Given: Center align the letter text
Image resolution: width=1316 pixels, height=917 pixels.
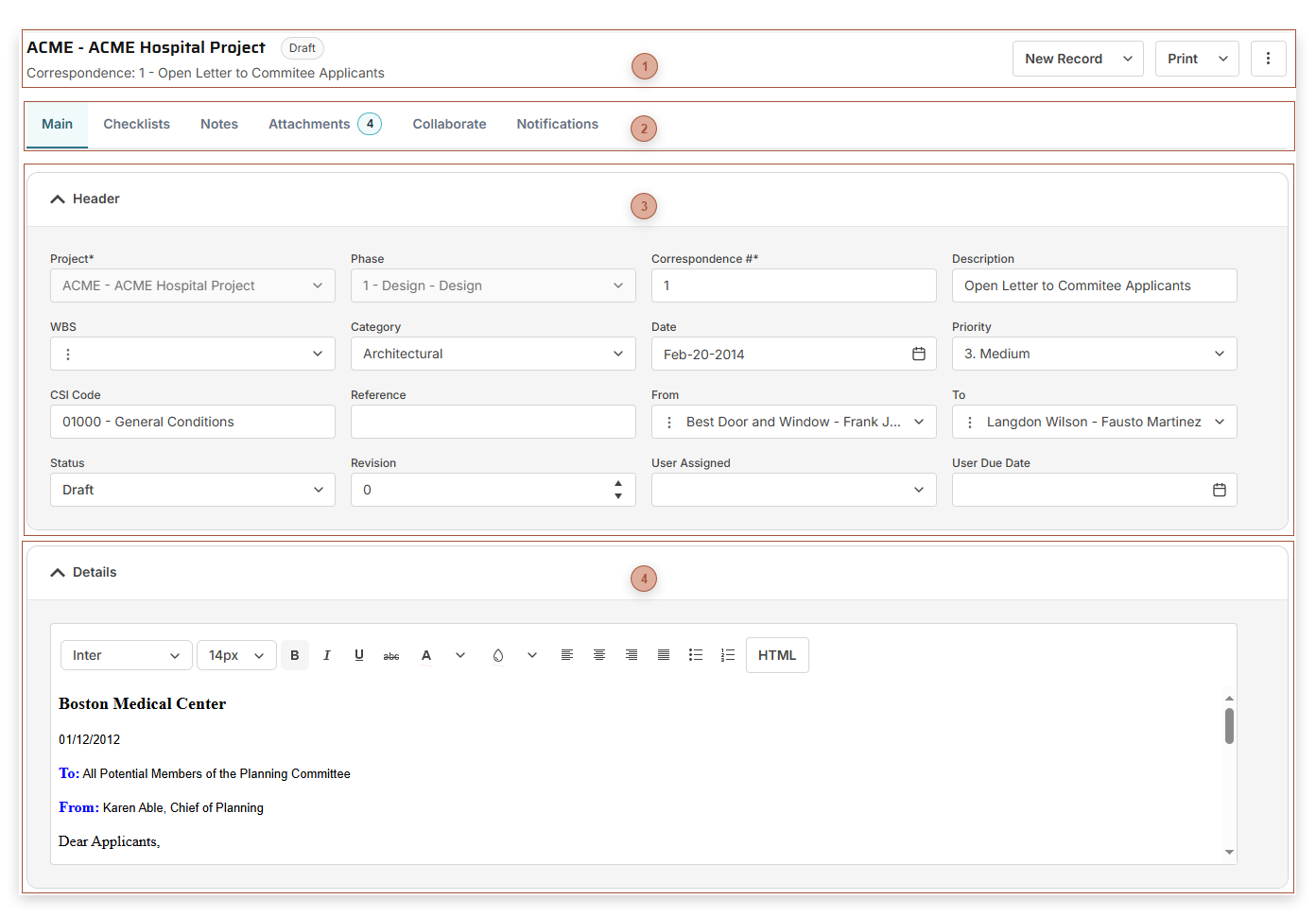Looking at the screenshot, I should pos(599,655).
